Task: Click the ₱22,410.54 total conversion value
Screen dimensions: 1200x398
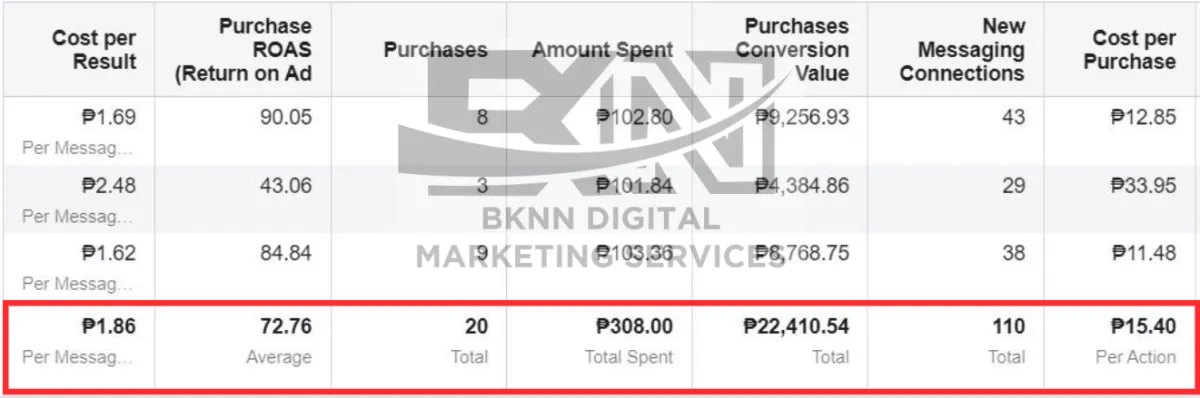Action: (x=796, y=326)
